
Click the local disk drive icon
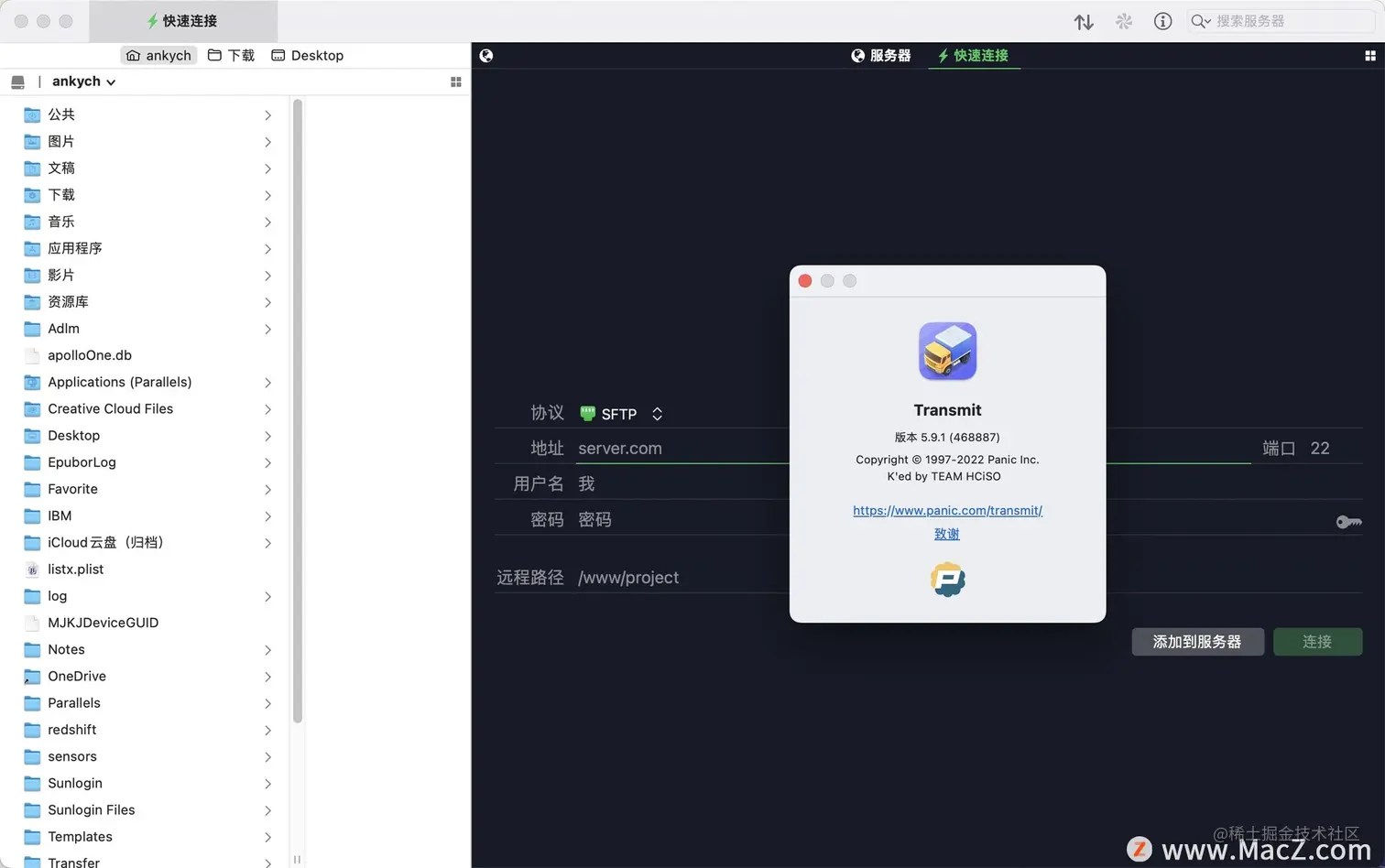click(17, 81)
